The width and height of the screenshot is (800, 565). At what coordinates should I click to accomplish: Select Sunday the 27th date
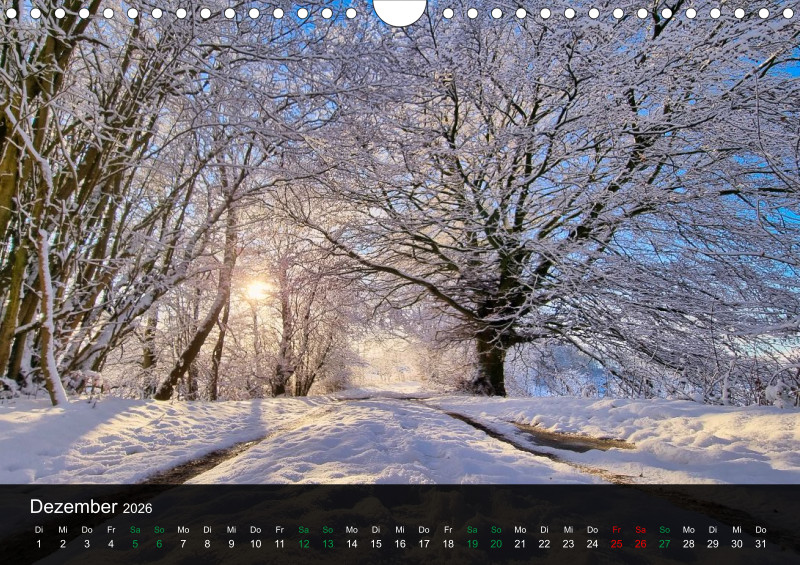[664, 544]
